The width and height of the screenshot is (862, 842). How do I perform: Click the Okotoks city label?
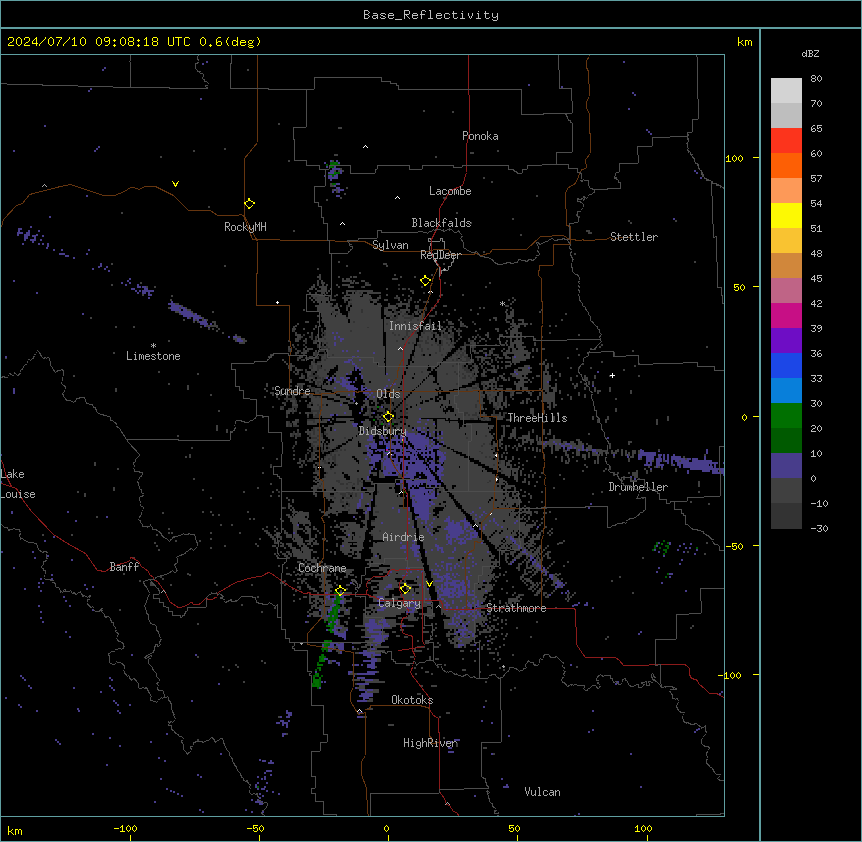[412, 700]
